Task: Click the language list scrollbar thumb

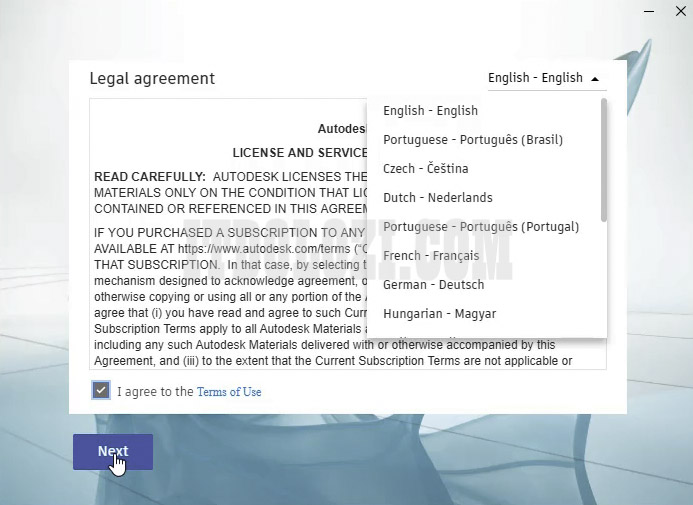Action: point(604,160)
